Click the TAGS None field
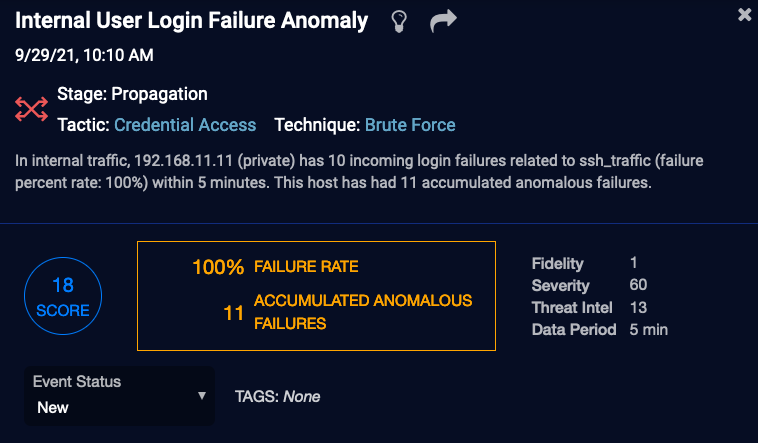 coord(277,397)
